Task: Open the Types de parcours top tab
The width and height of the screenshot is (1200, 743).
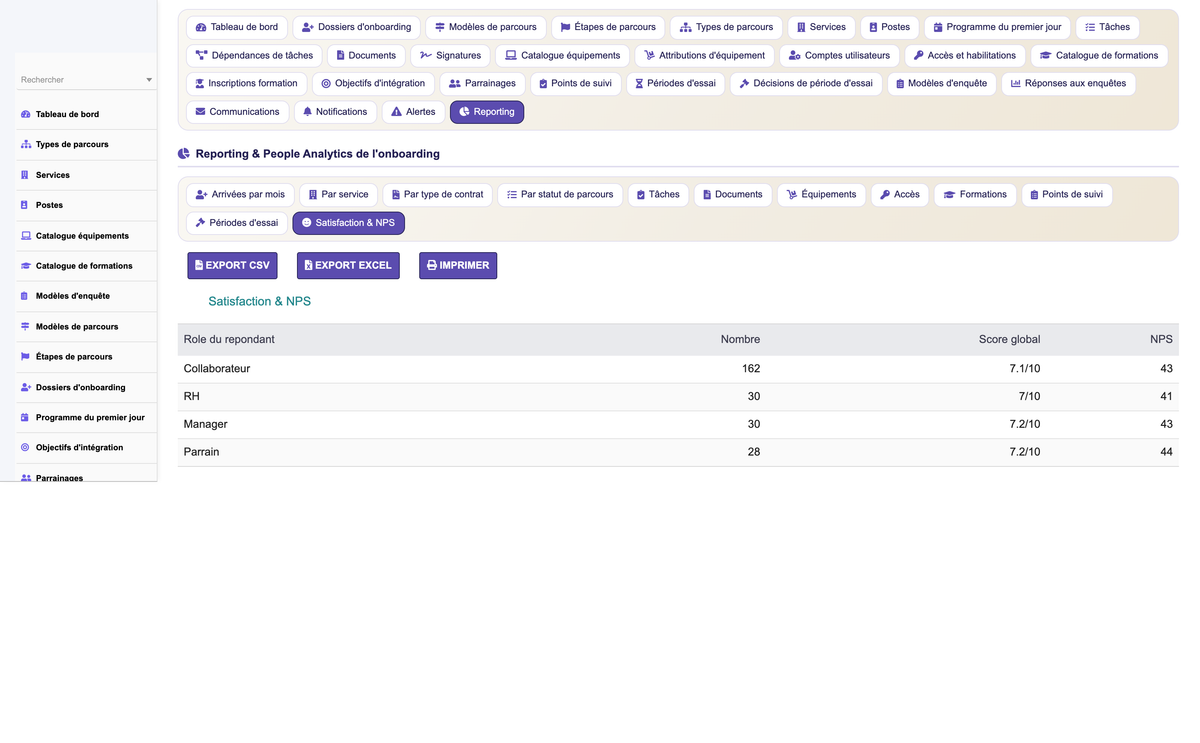Action: pyautogui.click(x=727, y=27)
